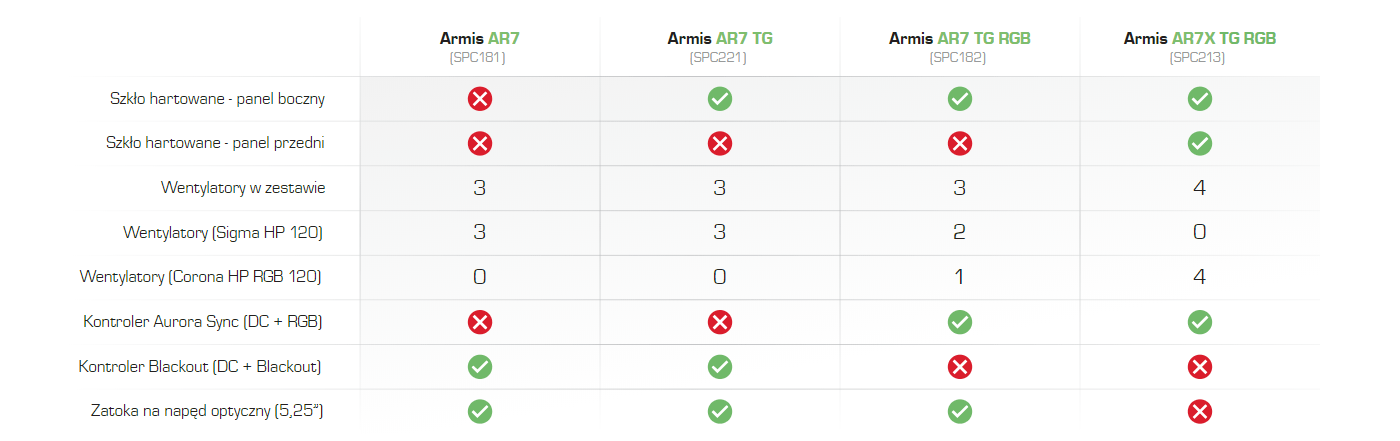Click red cross for AR7 TG front glass panel
1400x441 pixels.
click(720, 143)
